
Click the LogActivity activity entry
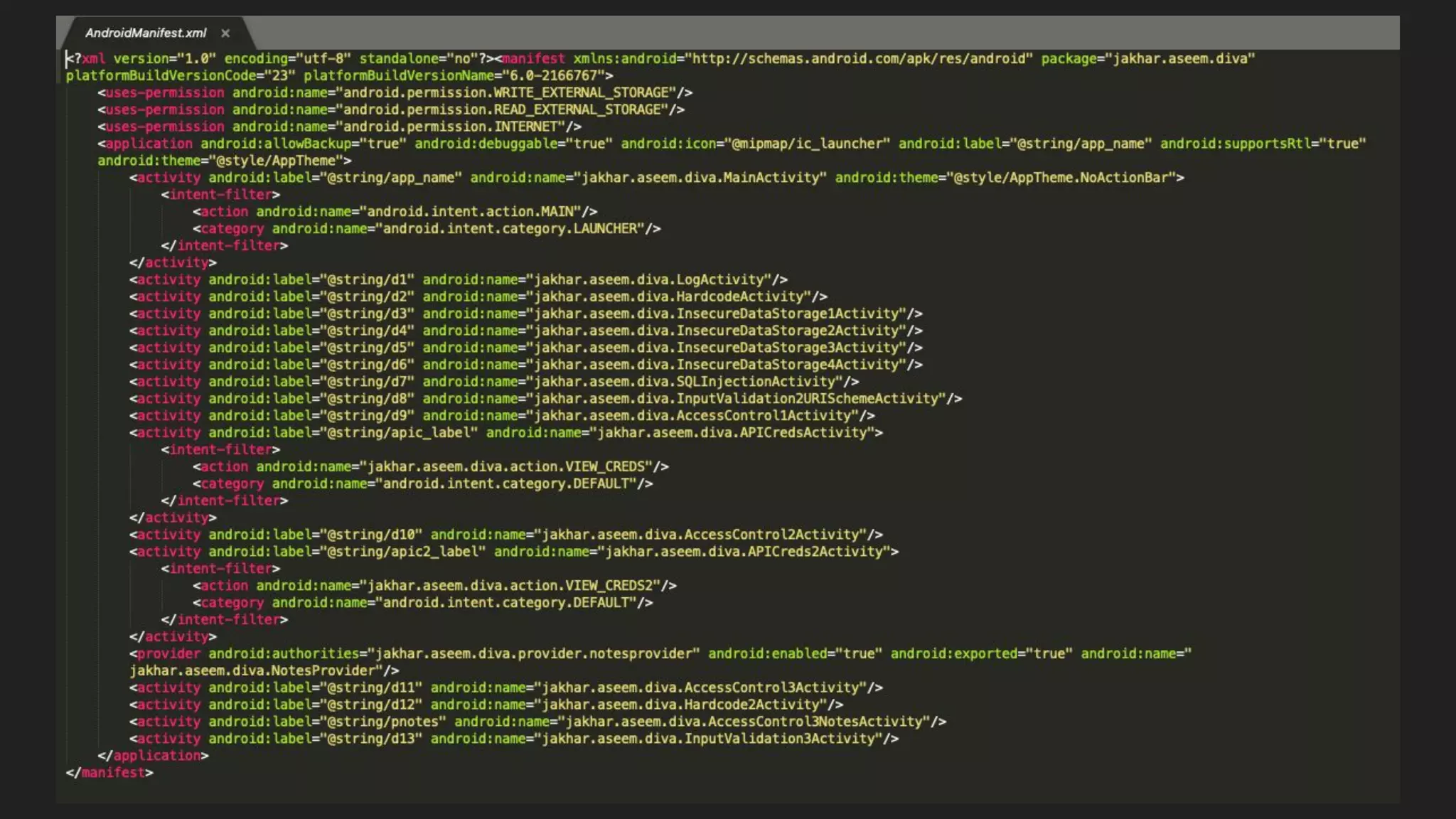719,280
